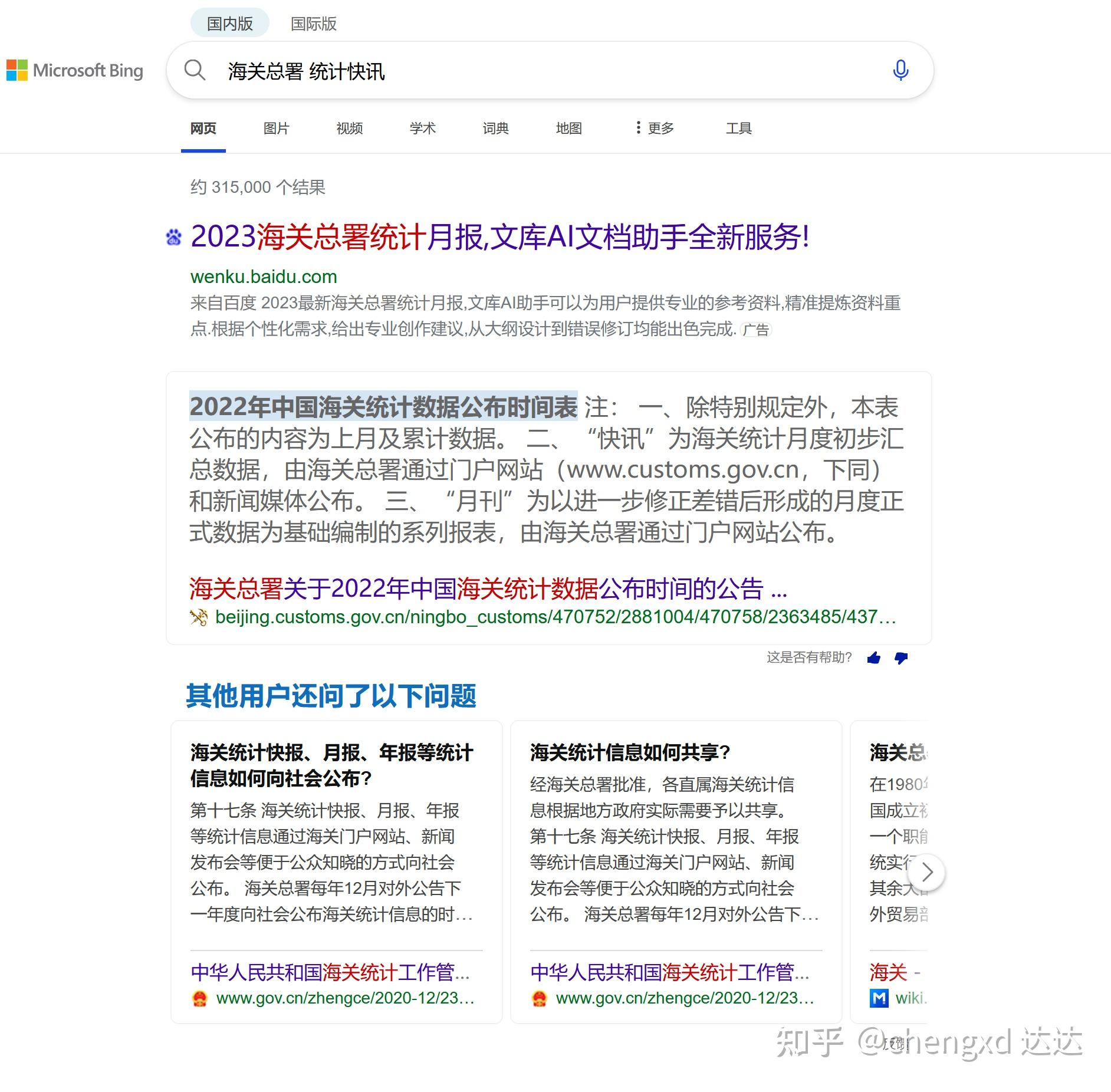The height and width of the screenshot is (1092, 1111).
Task: Open 海关总署关于2022年中国海关统计数据公布时间的公告 result
Action: (488, 588)
